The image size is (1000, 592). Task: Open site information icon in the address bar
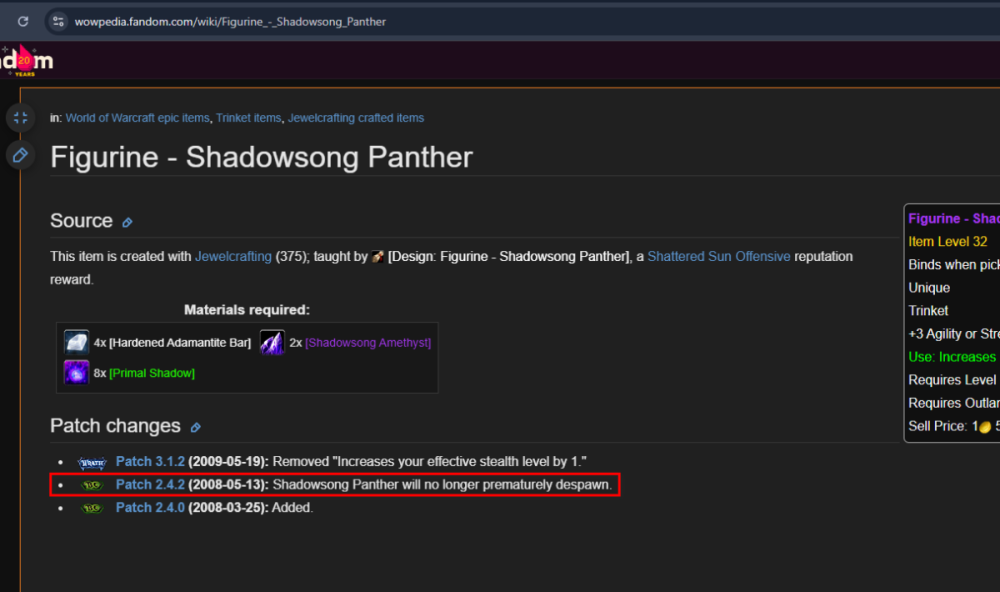pyautogui.click(x=57, y=21)
